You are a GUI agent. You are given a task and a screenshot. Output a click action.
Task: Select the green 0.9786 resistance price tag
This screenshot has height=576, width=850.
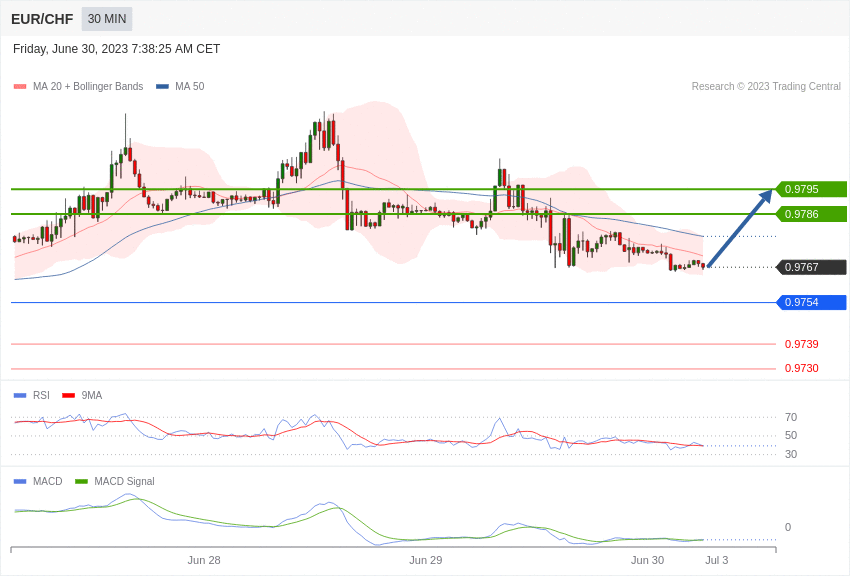click(x=811, y=214)
